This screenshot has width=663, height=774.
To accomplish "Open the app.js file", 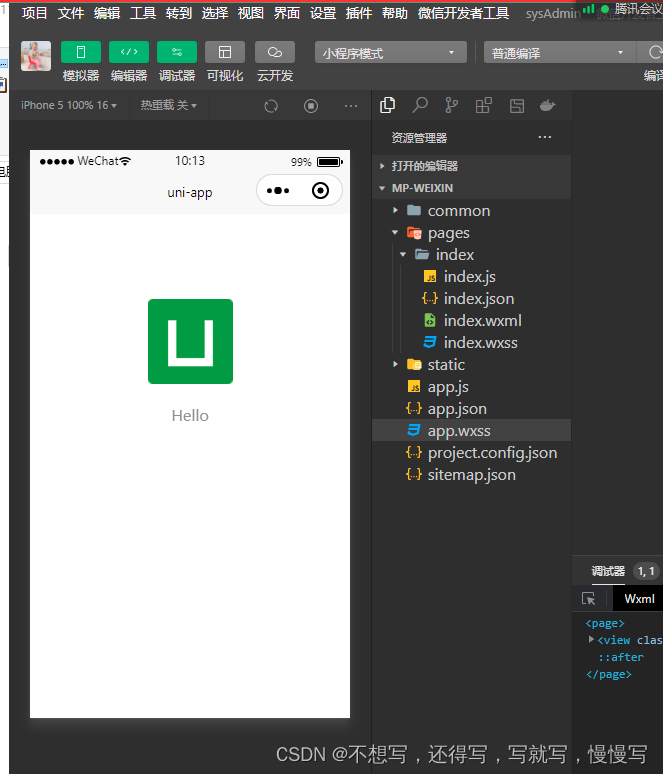I will click(x=471, y=387).
